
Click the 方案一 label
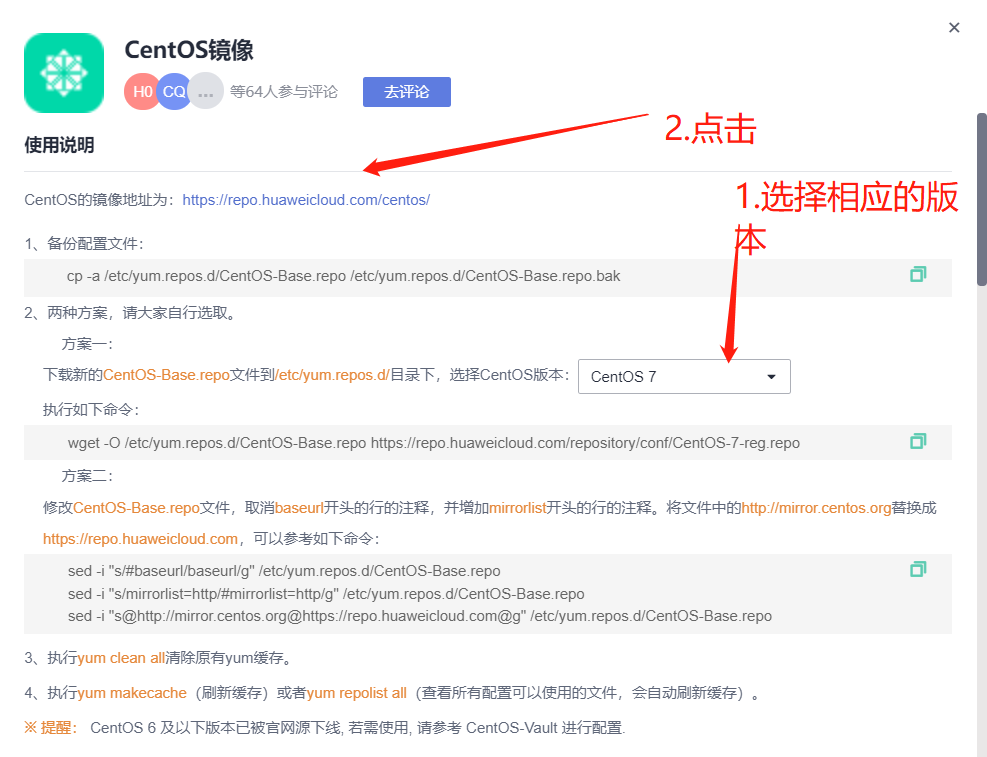coord(87,344)
